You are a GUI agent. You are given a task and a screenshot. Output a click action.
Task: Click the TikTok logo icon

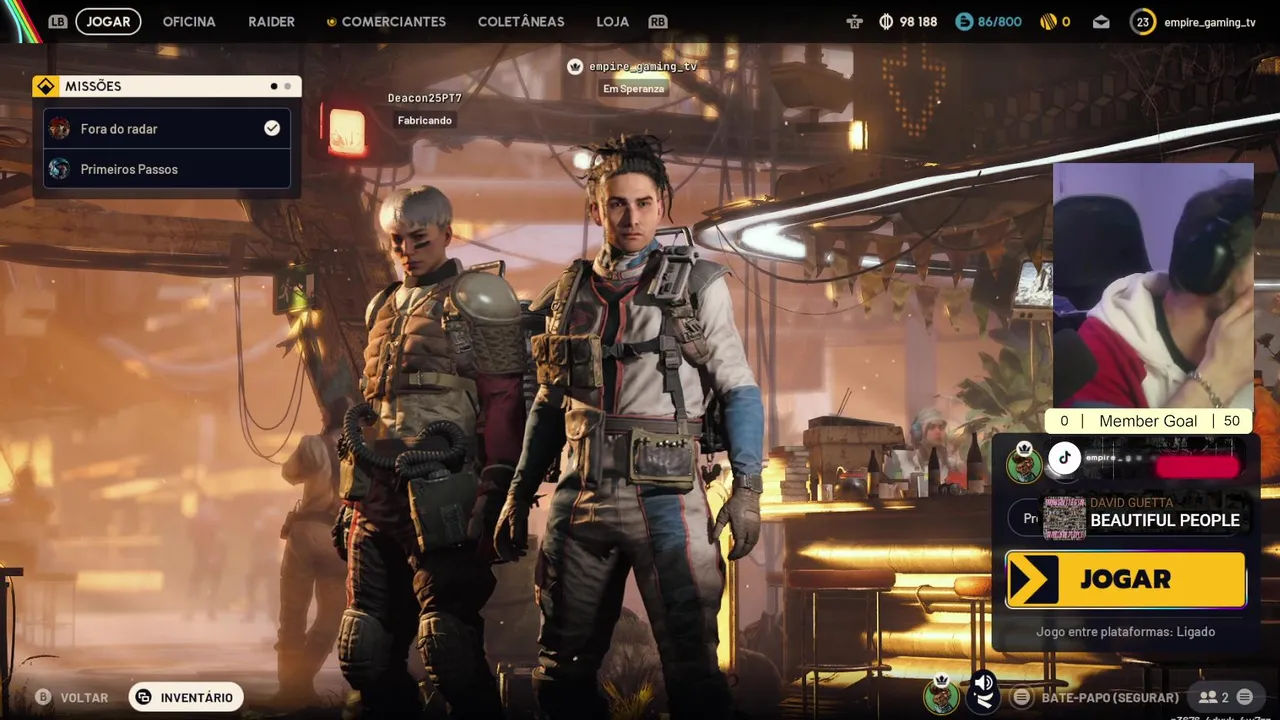coord(1064,458)
